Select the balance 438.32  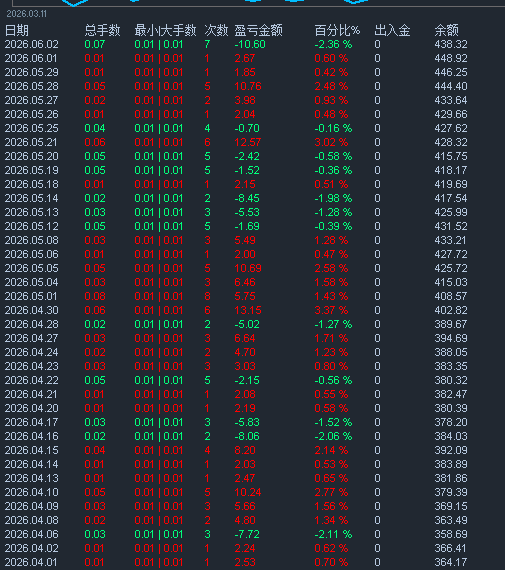coord(451,44)
